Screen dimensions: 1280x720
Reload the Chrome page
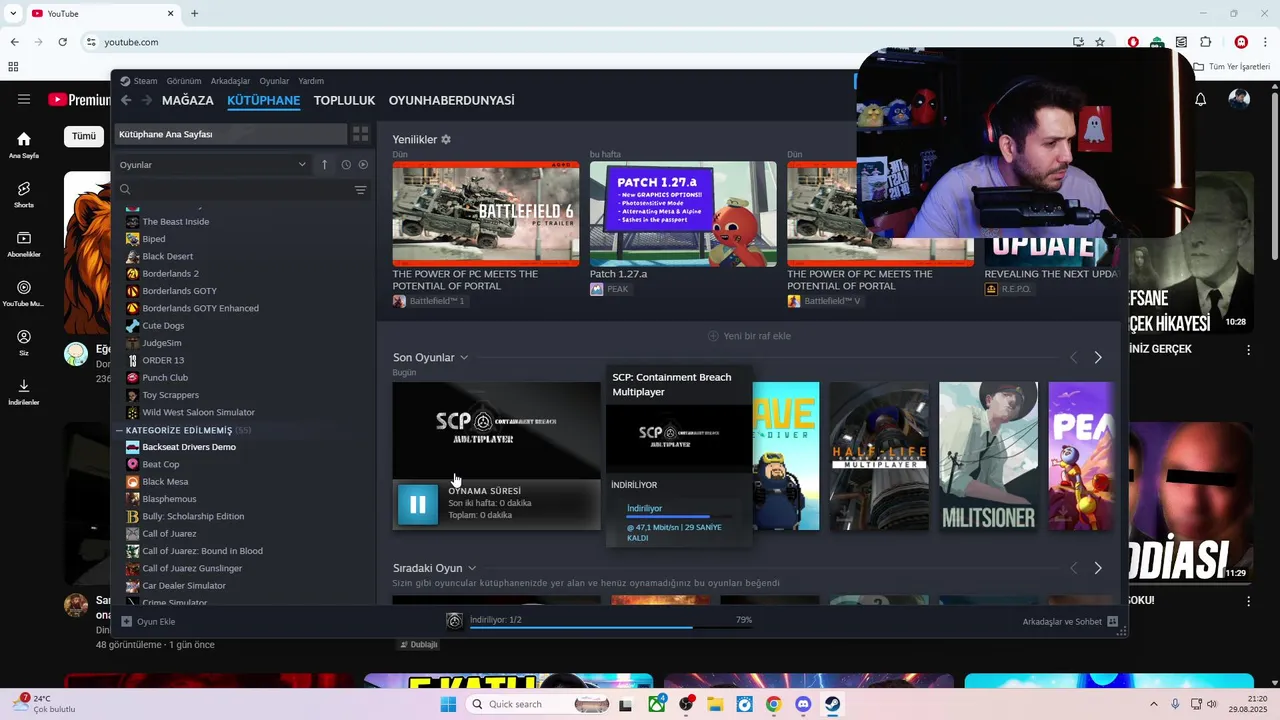coord(62,42)
